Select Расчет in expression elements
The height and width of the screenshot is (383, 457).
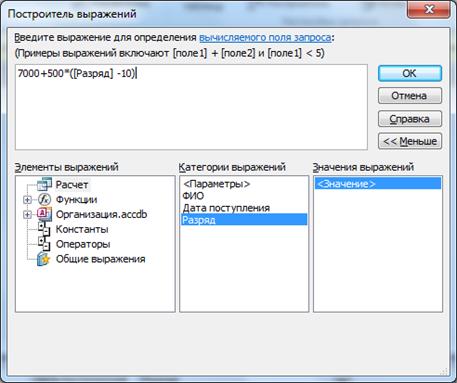point(72,184)
